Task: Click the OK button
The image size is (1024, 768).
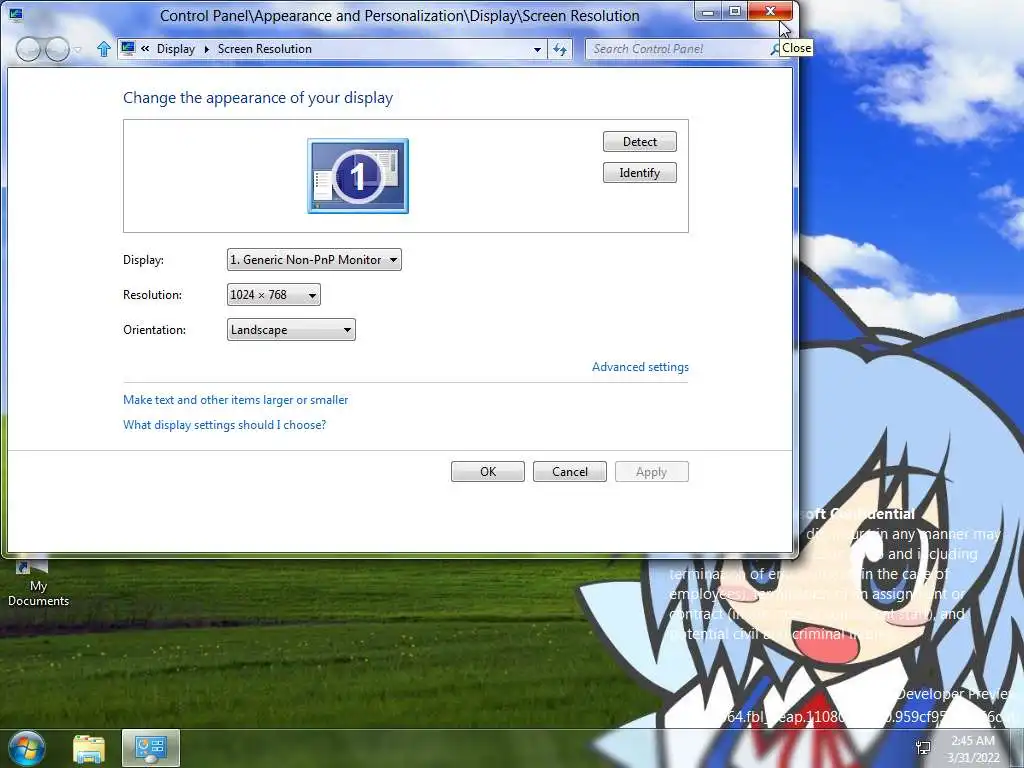Action: [x=488, y=472]
